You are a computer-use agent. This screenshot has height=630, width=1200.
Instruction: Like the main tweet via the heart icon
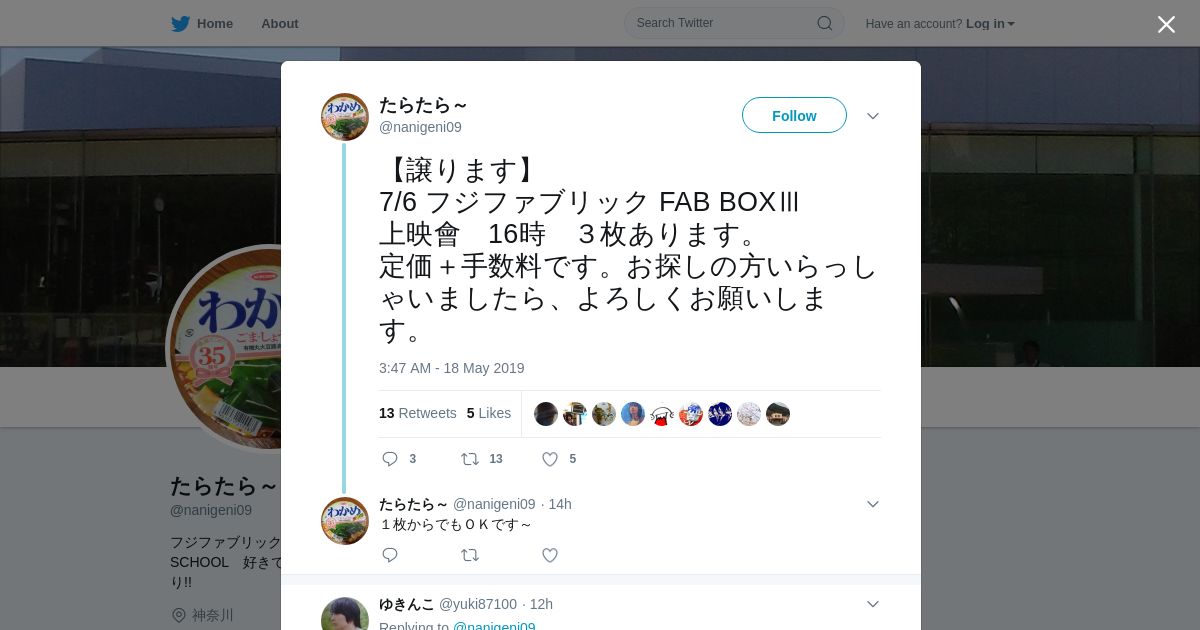[x=550, y=459]
